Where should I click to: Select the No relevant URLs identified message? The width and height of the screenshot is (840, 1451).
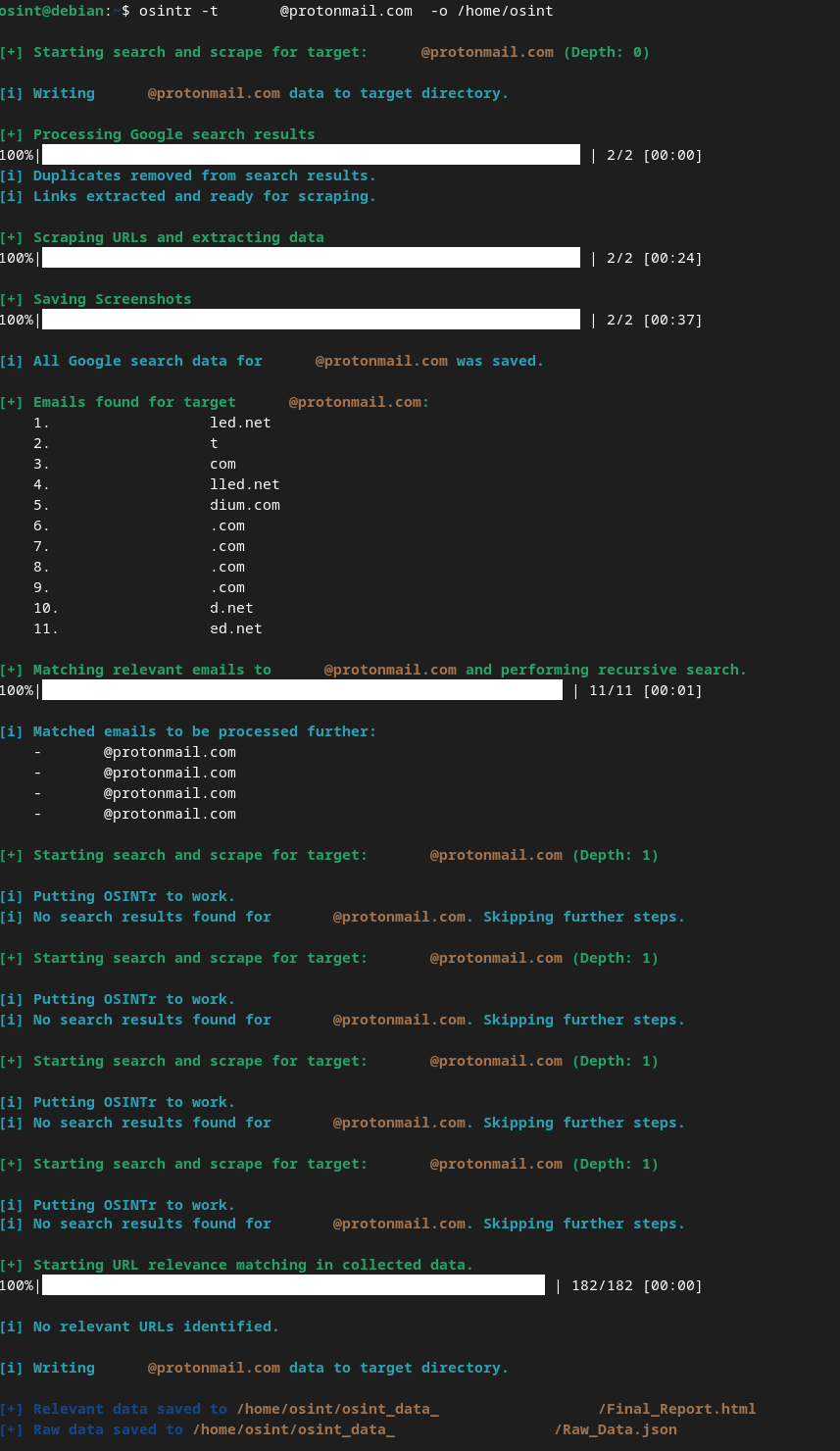(156, 1326)
